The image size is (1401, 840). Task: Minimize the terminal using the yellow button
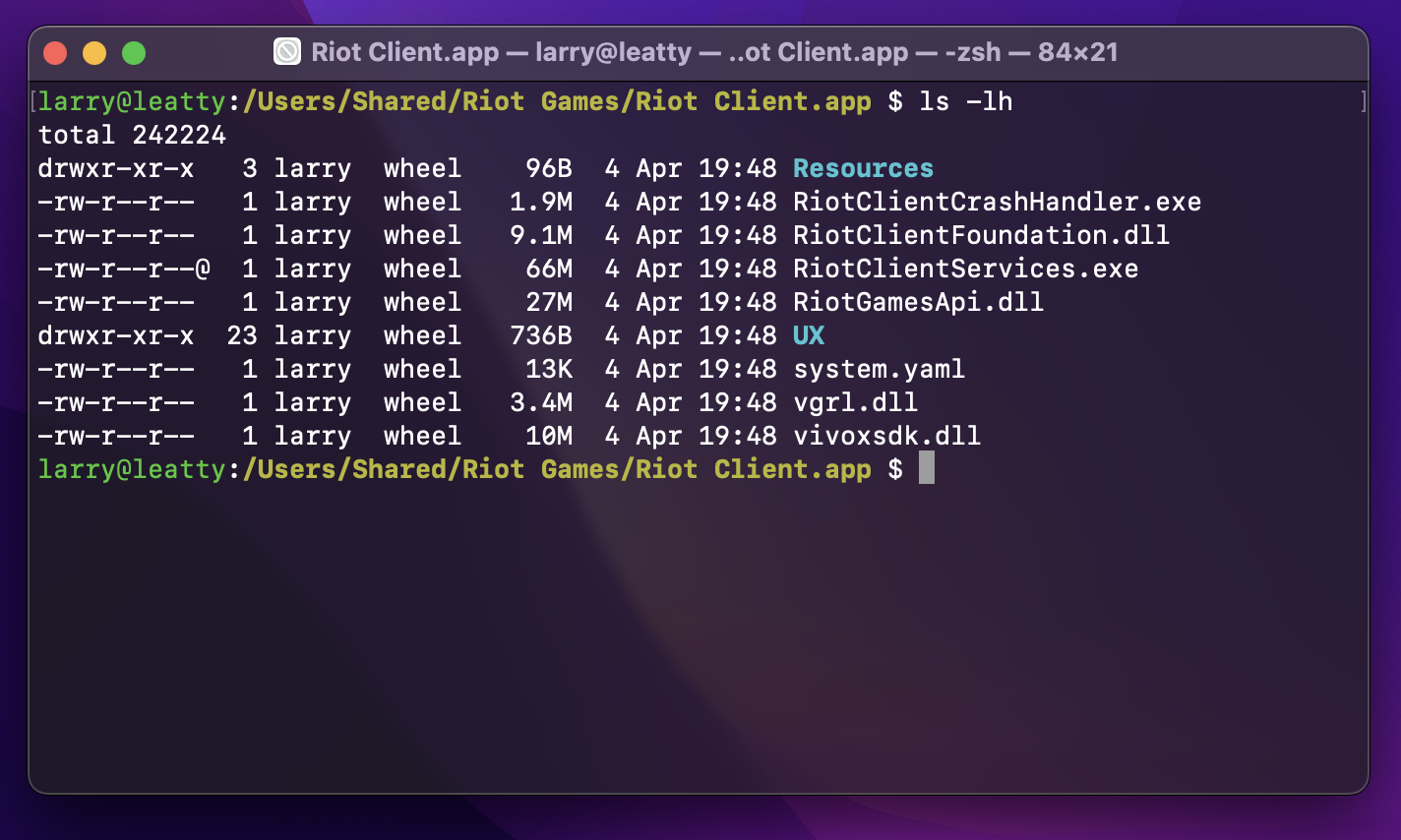pos(94,52)
